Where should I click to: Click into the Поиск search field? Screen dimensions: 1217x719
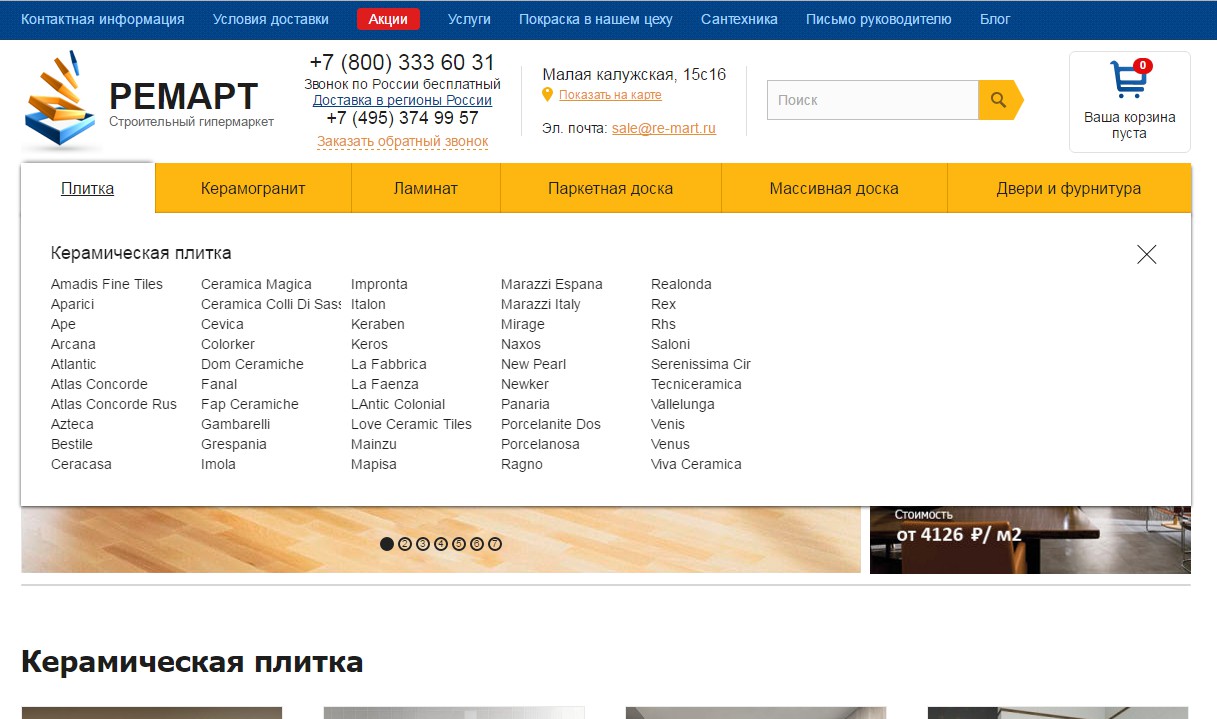pyautogui.click(x=872, y=100)
